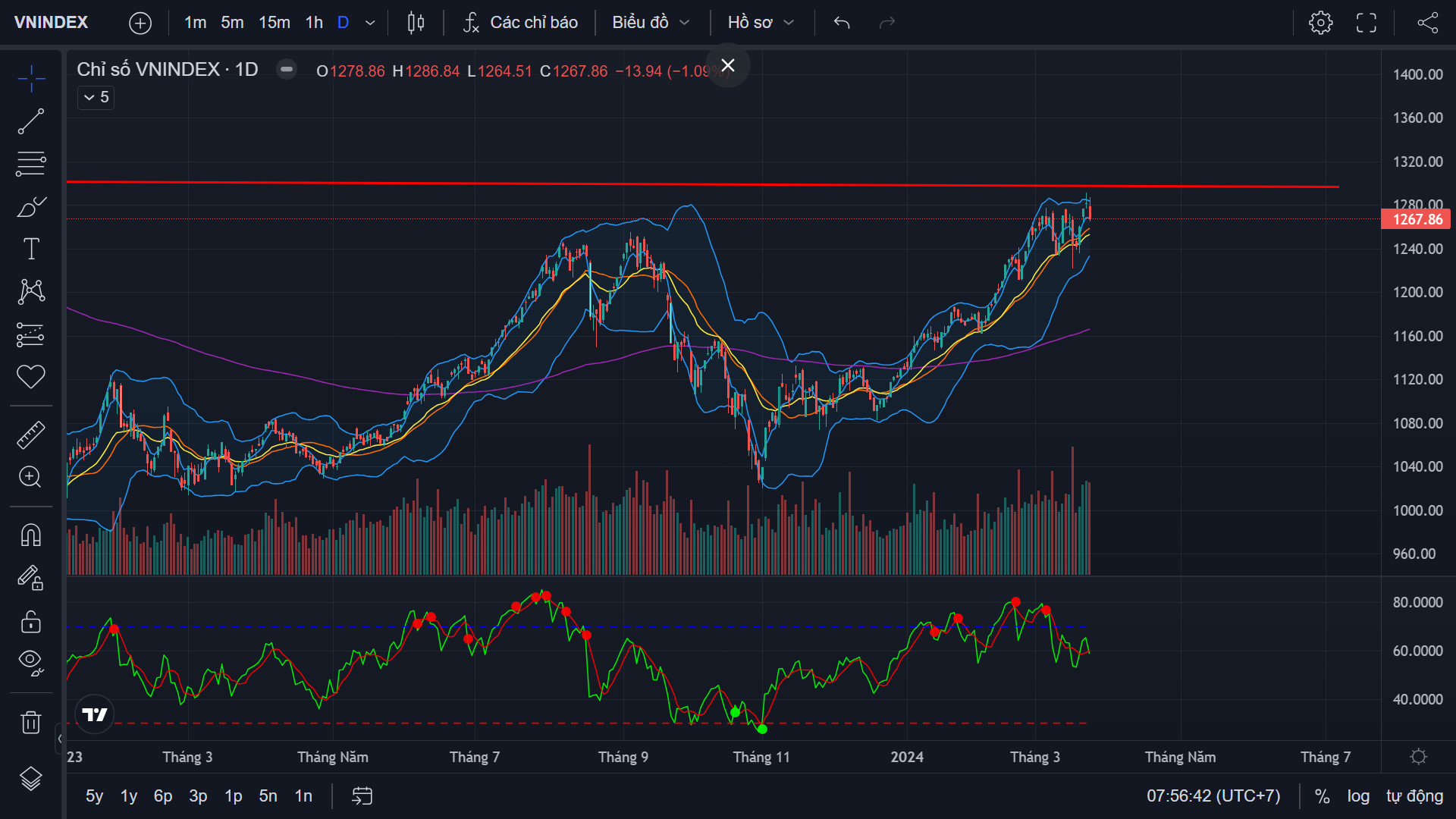The height and width of the screenshot is (819, 1456).
Task: Open the measure ruler tool
Action: 31,435
